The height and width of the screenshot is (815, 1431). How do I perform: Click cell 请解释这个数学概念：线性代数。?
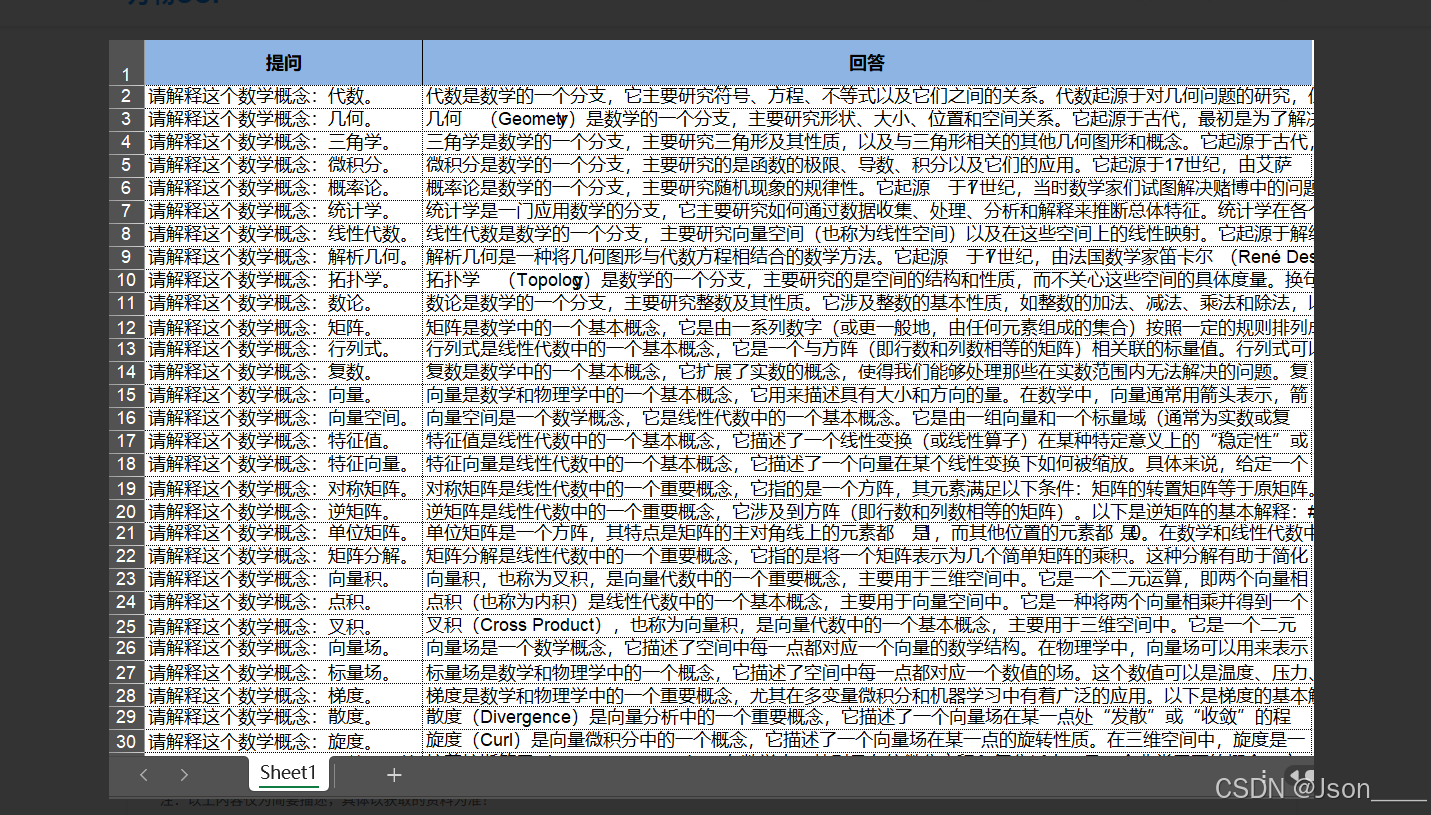point(283,234)
